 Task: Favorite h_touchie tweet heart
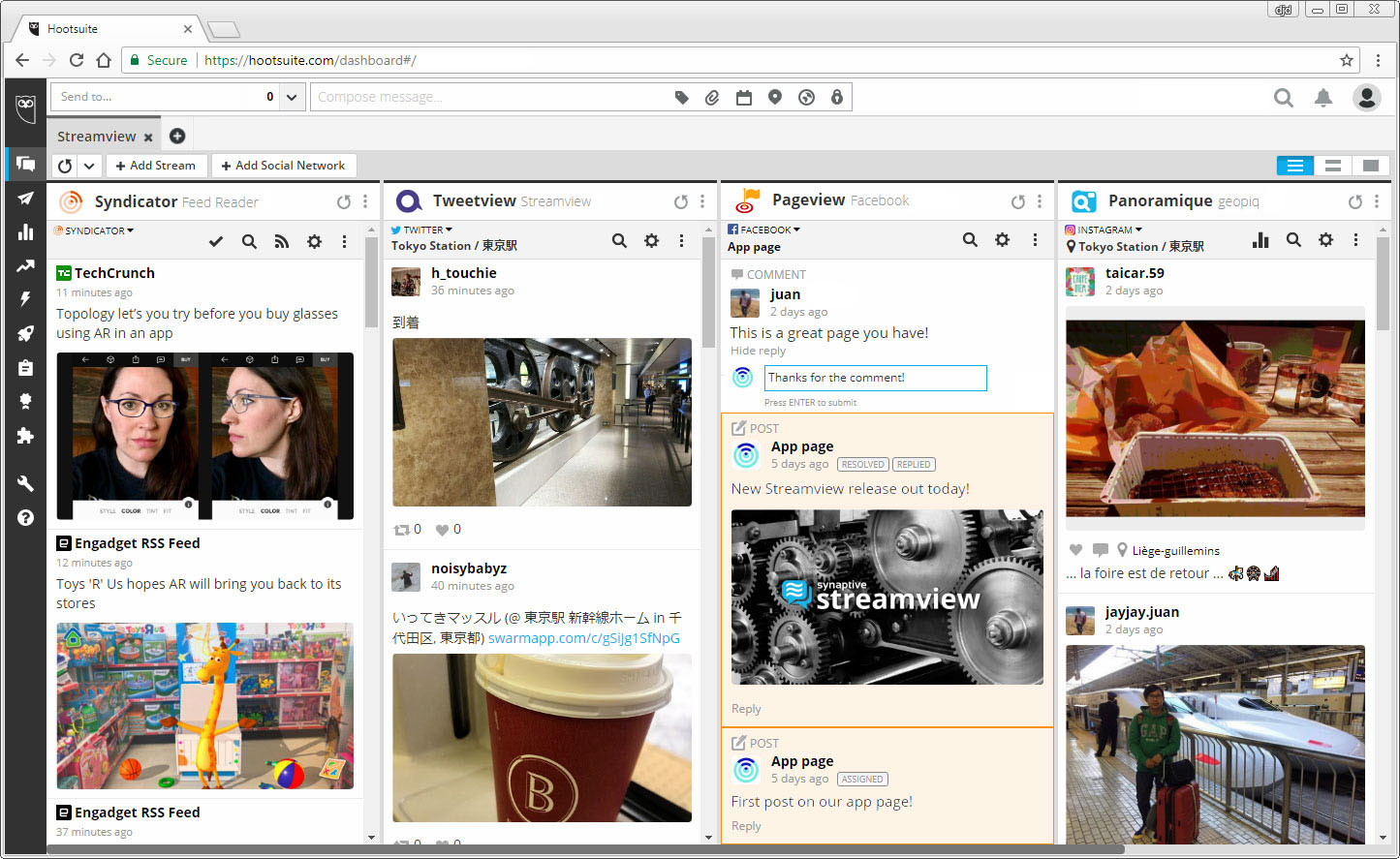(x=442, y=530)
